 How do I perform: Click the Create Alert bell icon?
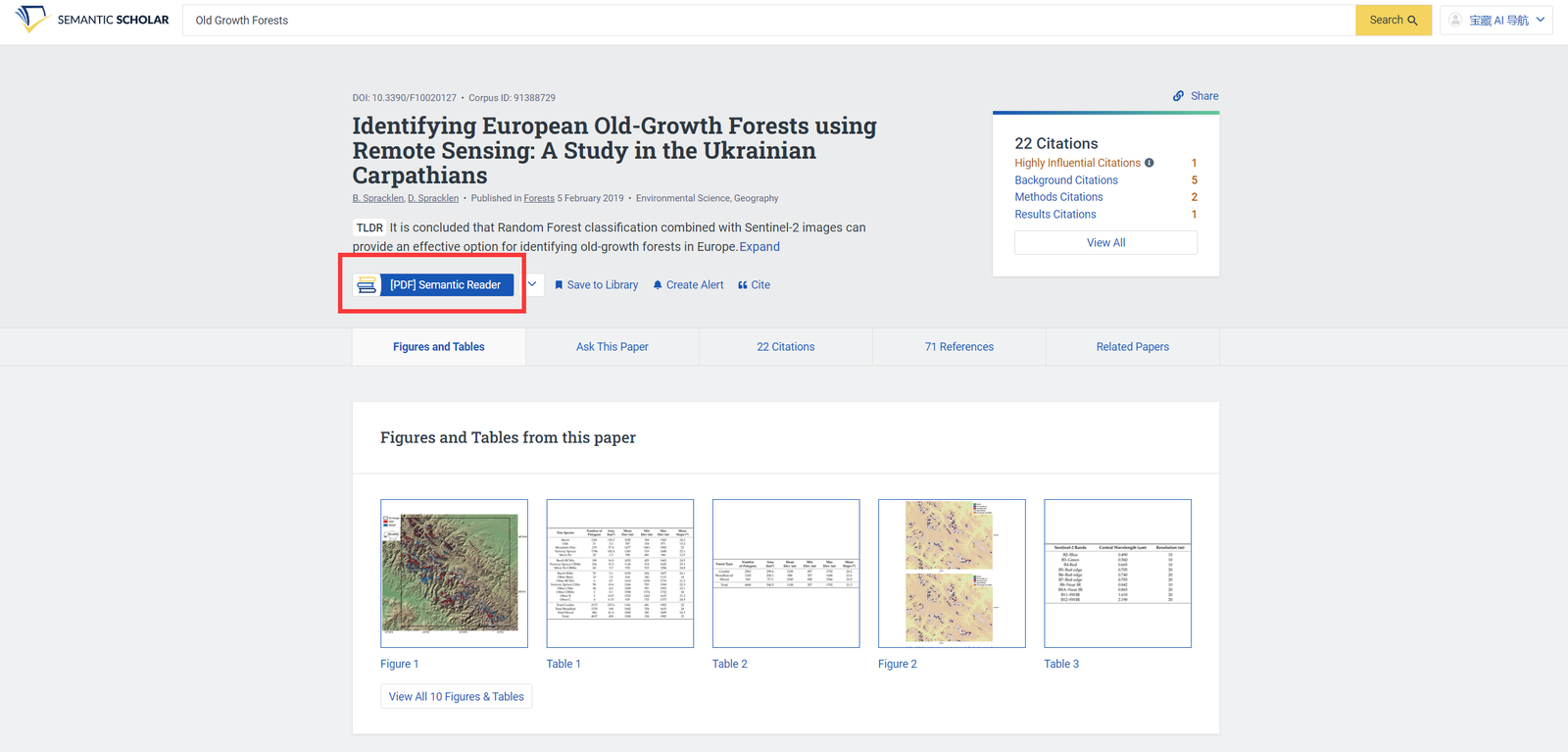[658, 285]
